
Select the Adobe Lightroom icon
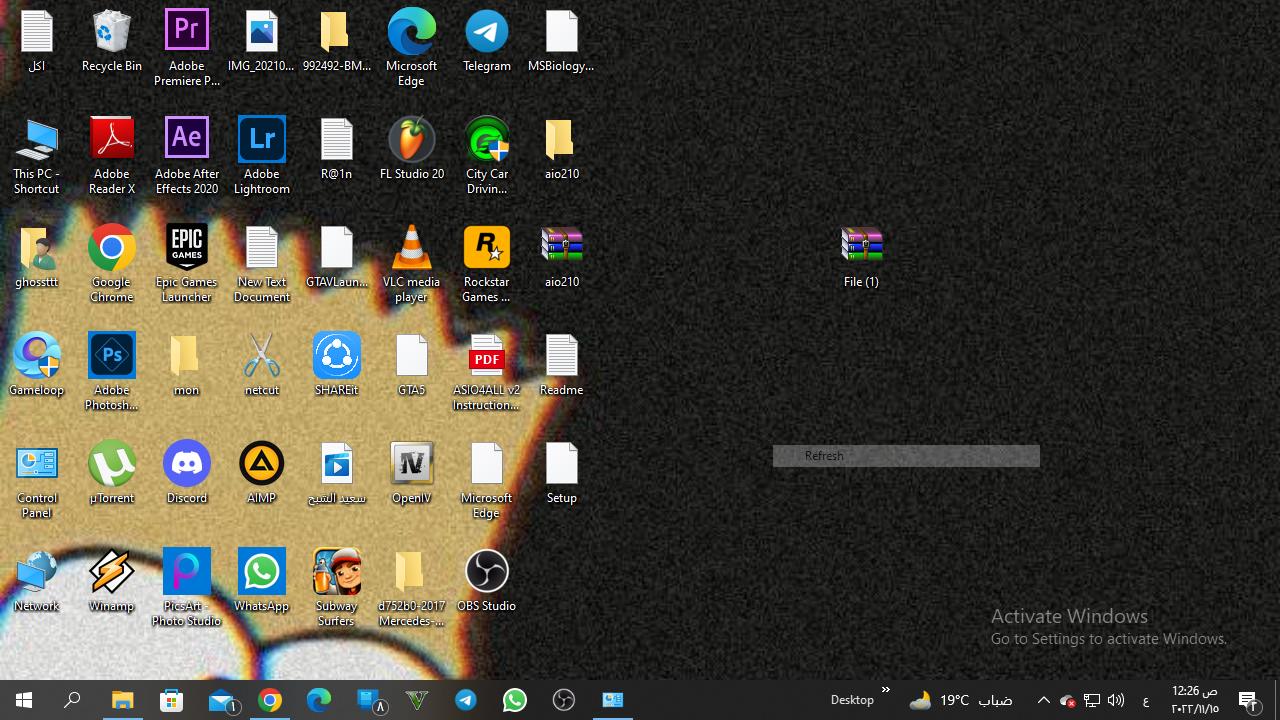point(262,143)
